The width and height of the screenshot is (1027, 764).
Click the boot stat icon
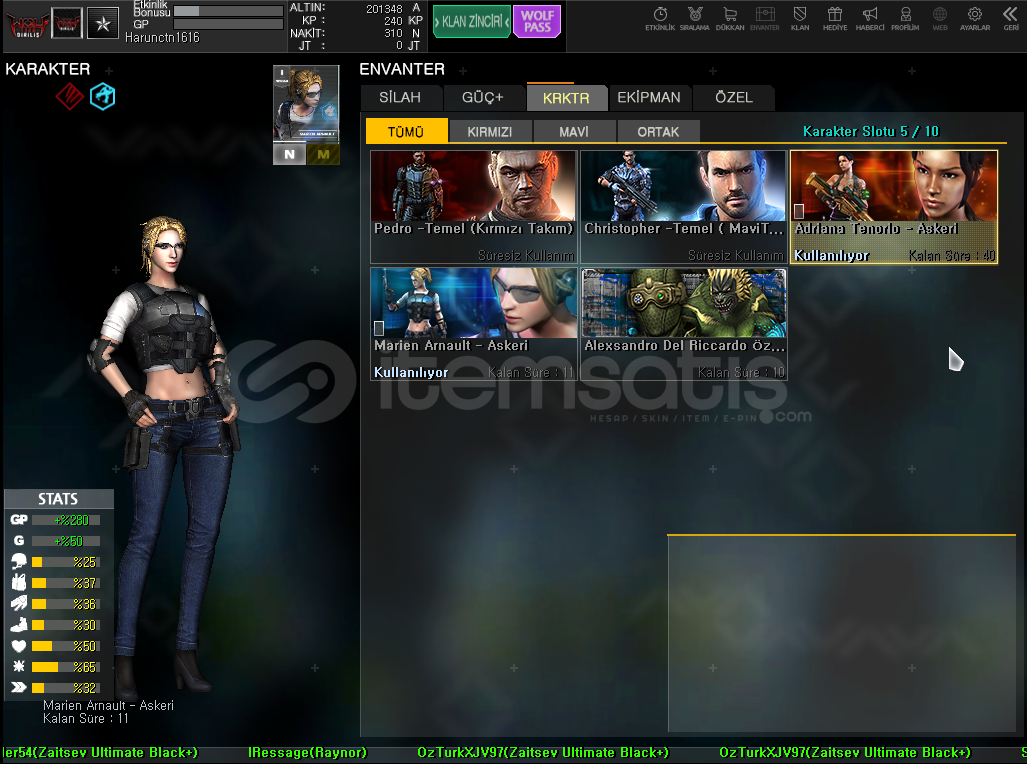(x=19, y=624)
